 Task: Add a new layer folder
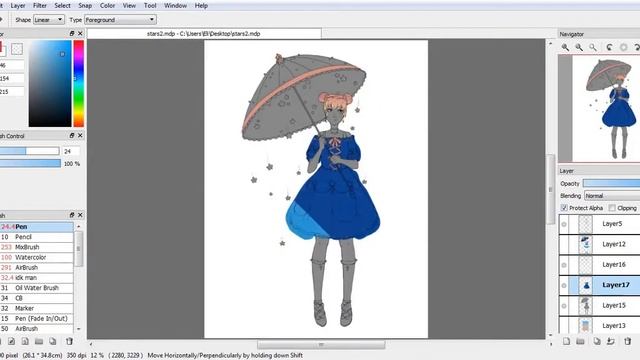coord(580,341)
